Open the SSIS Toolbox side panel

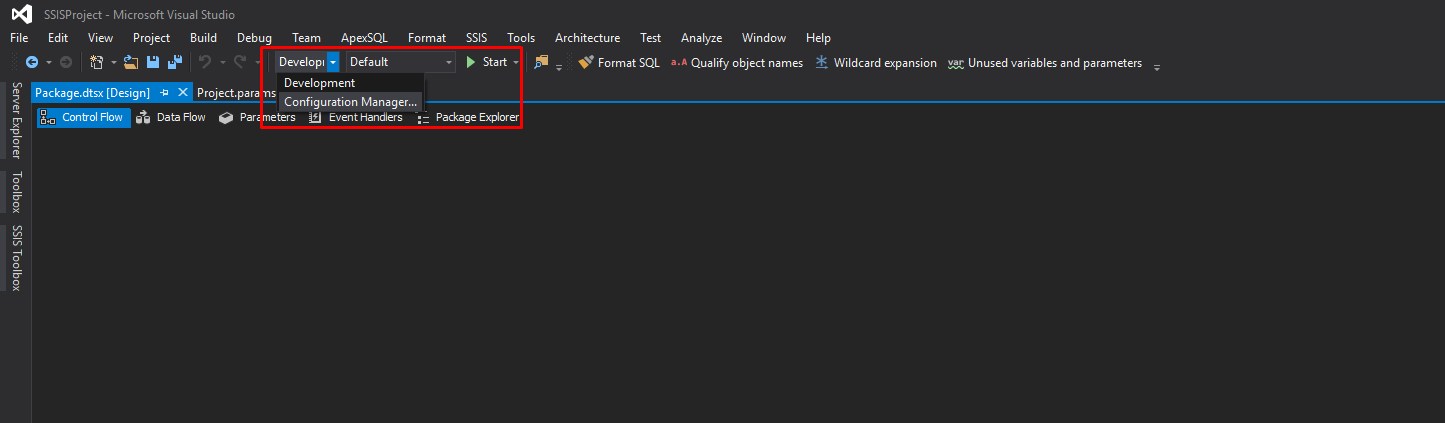click(x=16, y=257)
